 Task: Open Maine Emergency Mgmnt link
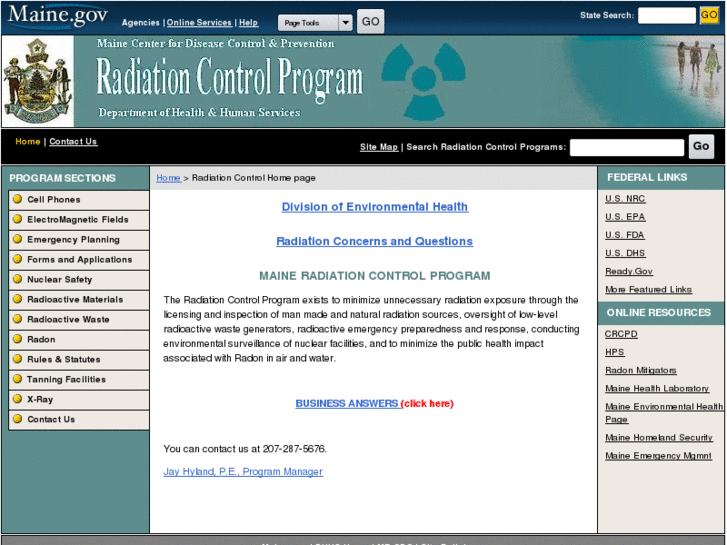coord(658,455)
